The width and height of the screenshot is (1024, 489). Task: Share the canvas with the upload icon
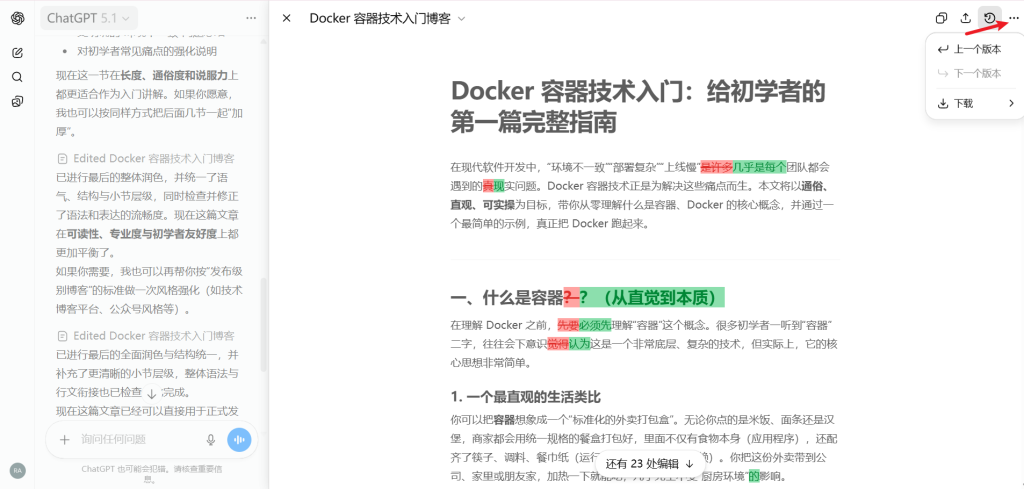(x=966, y=18)
